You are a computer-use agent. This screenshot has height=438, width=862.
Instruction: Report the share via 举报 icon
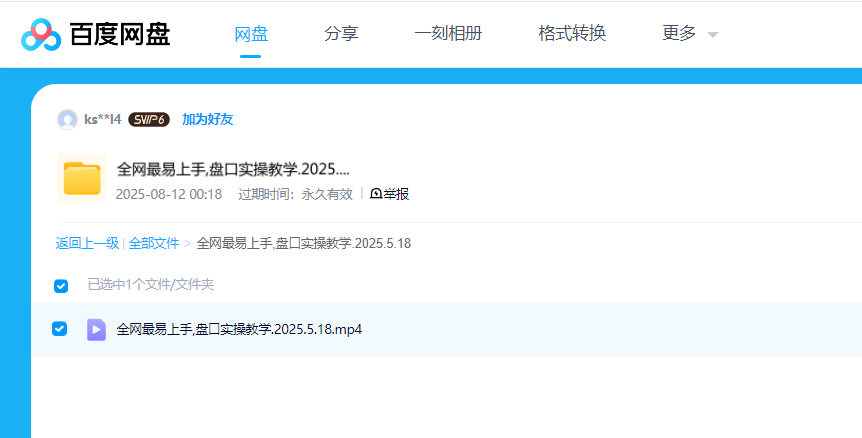click(389, 194)
